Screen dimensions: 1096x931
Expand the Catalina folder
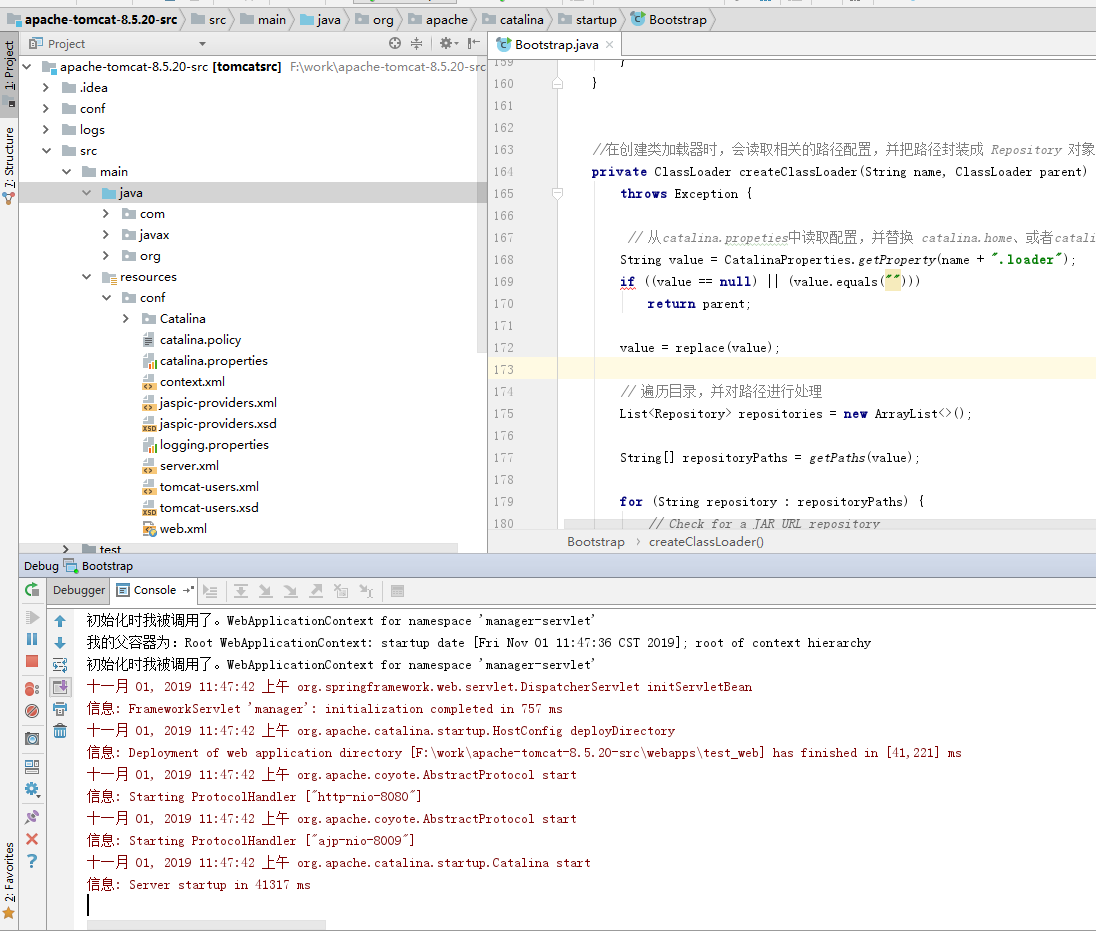(126, 319)
